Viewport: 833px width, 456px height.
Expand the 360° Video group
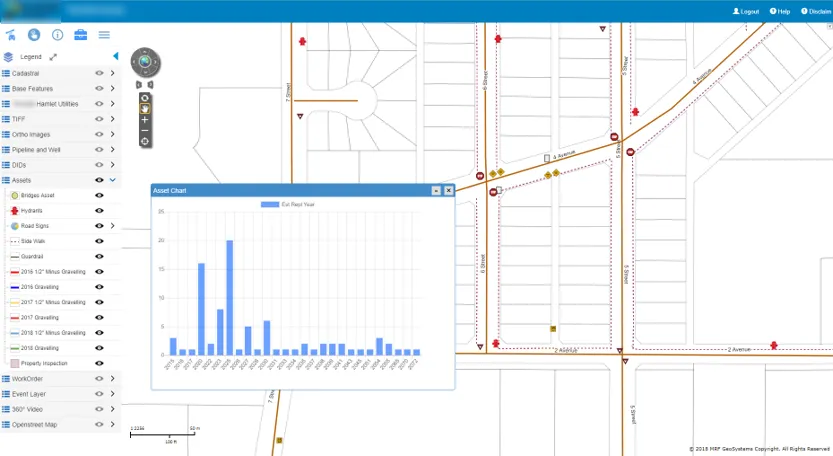click(113, 409)
